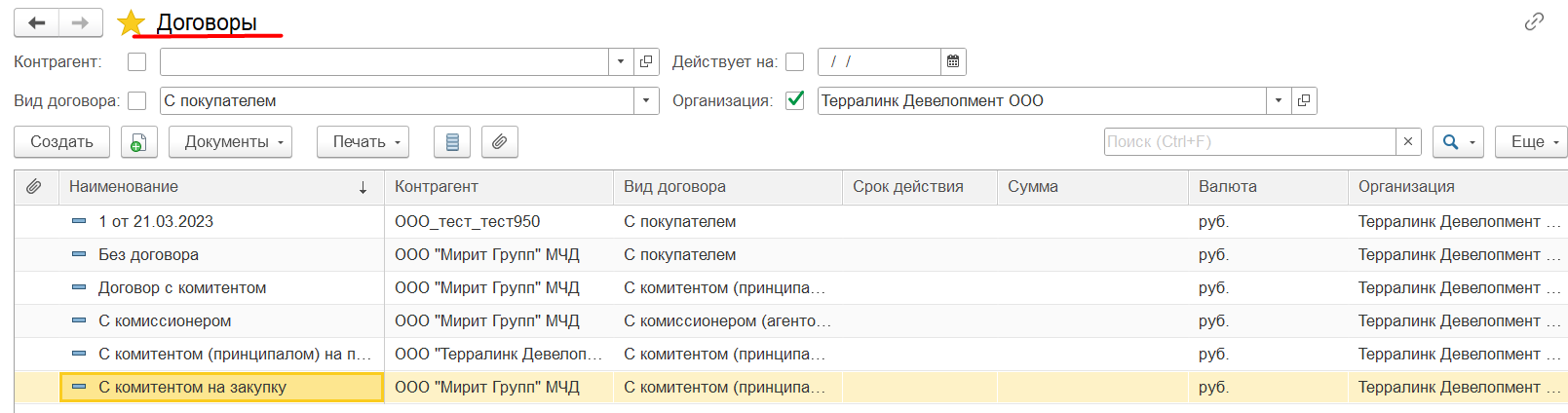This screenshot has height=413, width=1568.
Task: Select the row С комиссионером
Action: pos(791,320)
